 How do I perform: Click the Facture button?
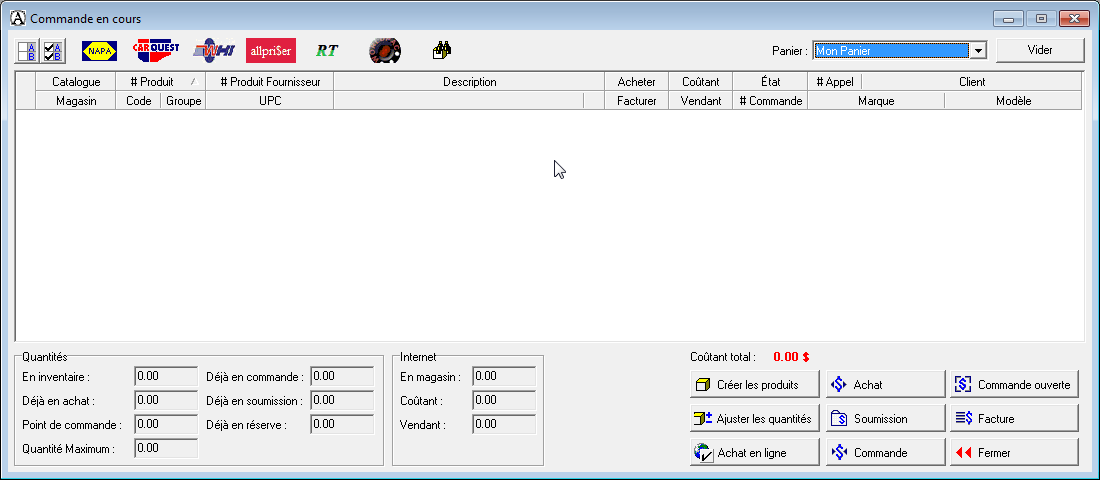1014,418
